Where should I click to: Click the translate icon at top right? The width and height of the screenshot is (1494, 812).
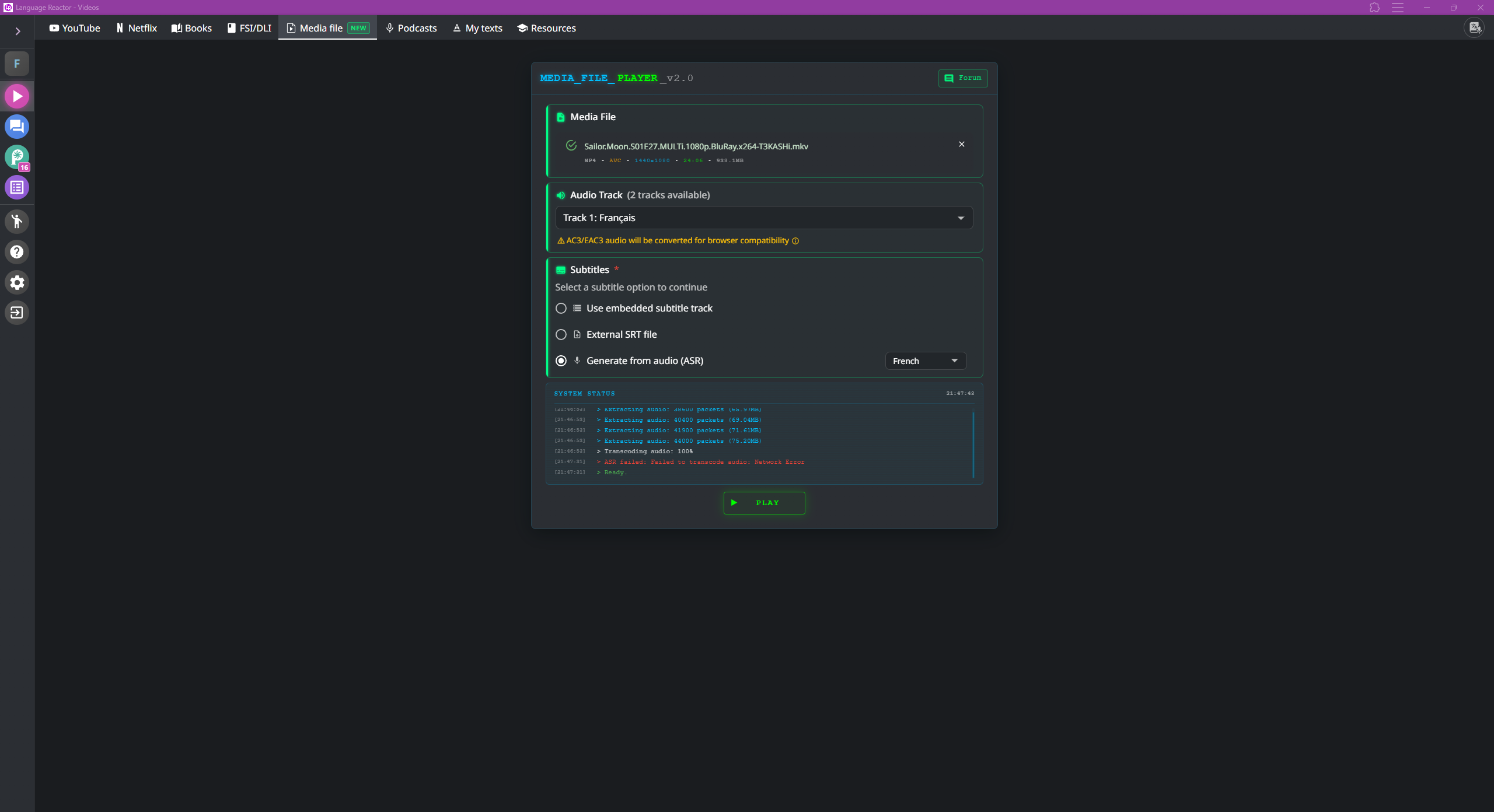pos(1475,27)
